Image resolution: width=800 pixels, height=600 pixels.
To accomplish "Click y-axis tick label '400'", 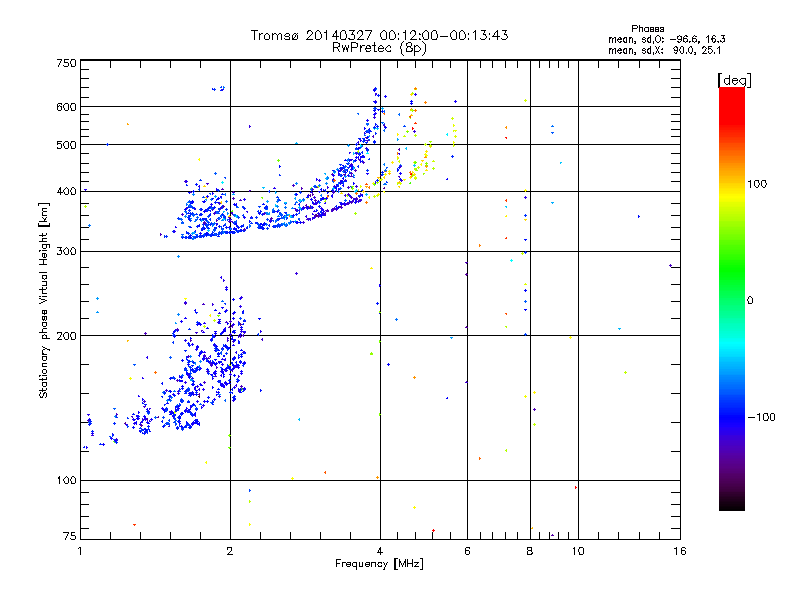I will pyautogui.click(x=66, y=191).
